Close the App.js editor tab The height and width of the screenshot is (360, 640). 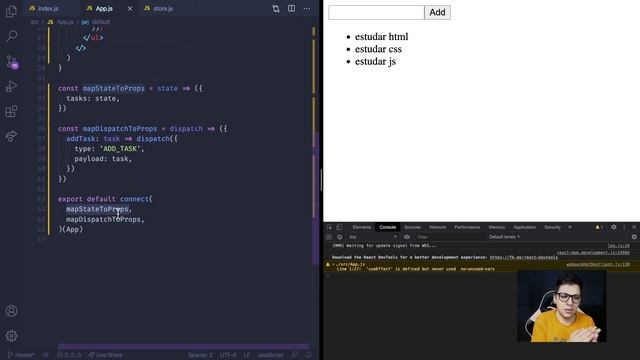pos(130,9)
